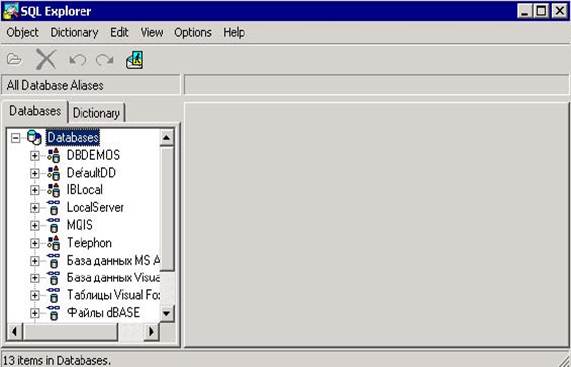The height and width of the screenshot is (367, 571).
Task: Select the Файлы dBASE alias
Action: pyautogui.click(x=103, y=313)
